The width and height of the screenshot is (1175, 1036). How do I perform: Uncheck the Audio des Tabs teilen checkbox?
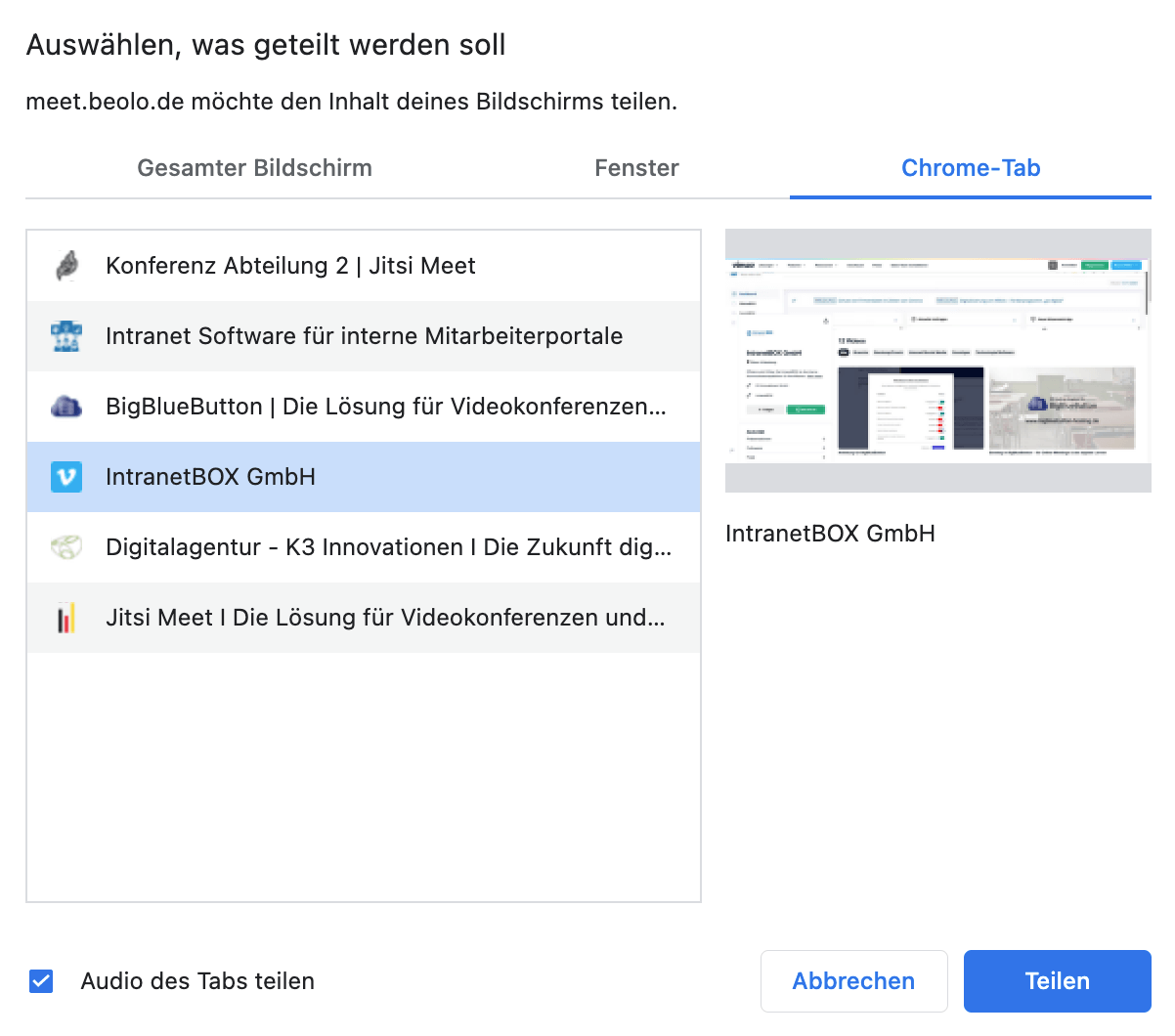41,980
